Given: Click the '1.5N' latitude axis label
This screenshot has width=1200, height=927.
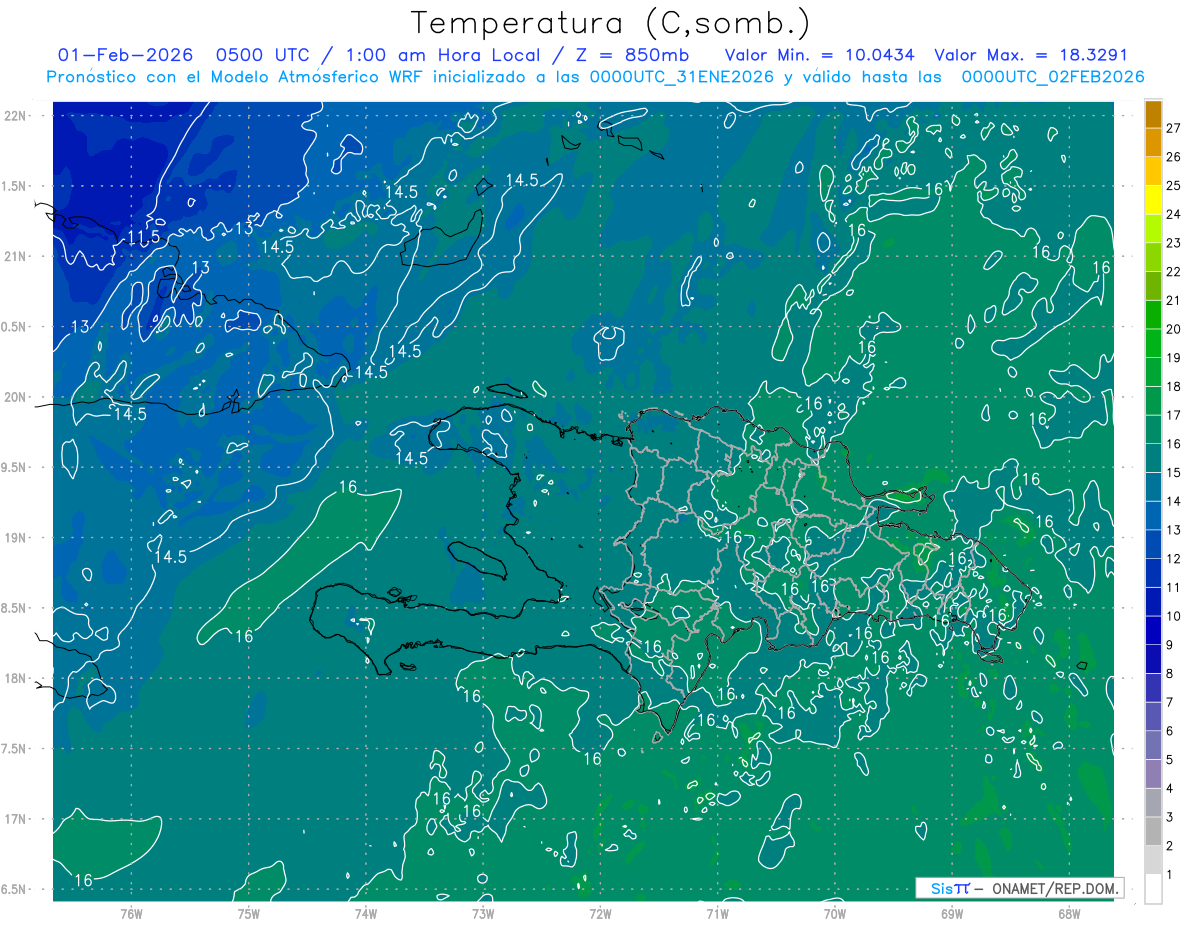Looking at the screenshot, I should [x=15, y=186].
